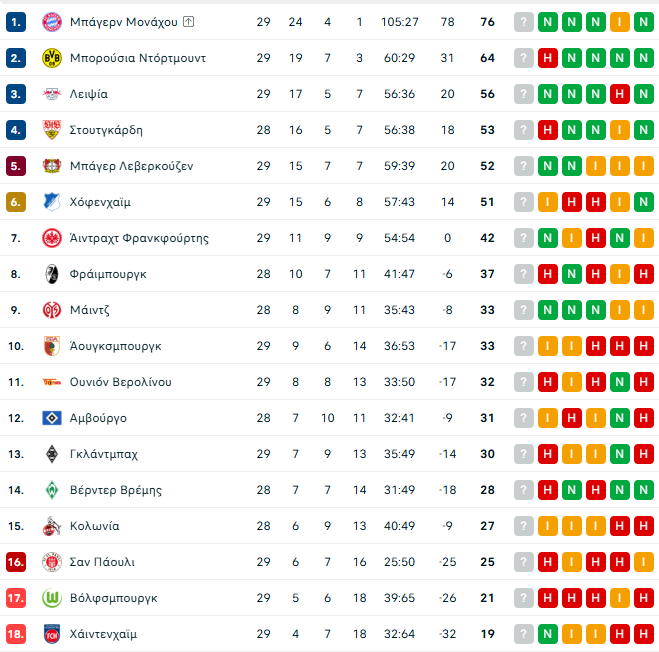Click the Wolfsburg club logo

pyautogui.click(x=51, y=598)
